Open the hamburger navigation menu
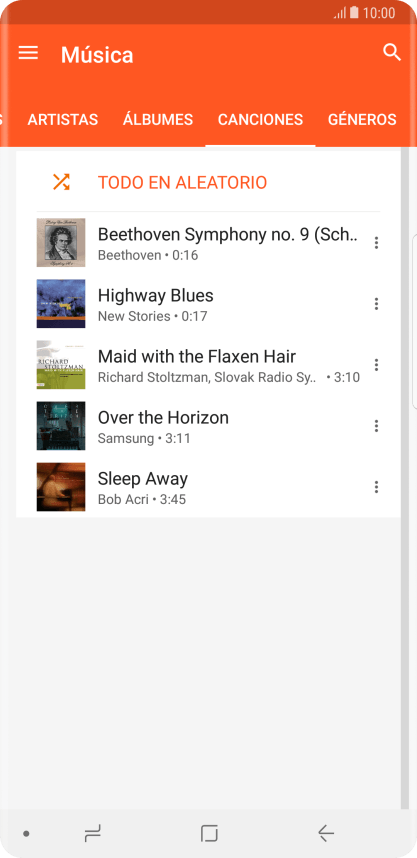Image resolution: width=417 pixels, height=858 pixels. [28, 53]
